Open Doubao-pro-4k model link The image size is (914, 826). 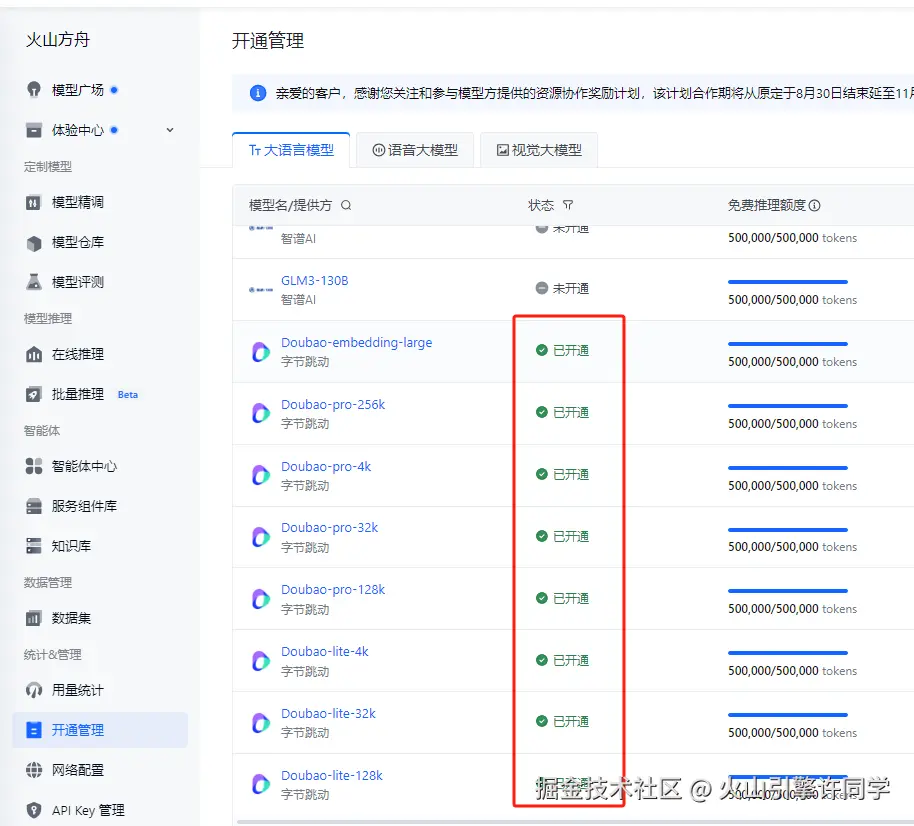(326, 466)
